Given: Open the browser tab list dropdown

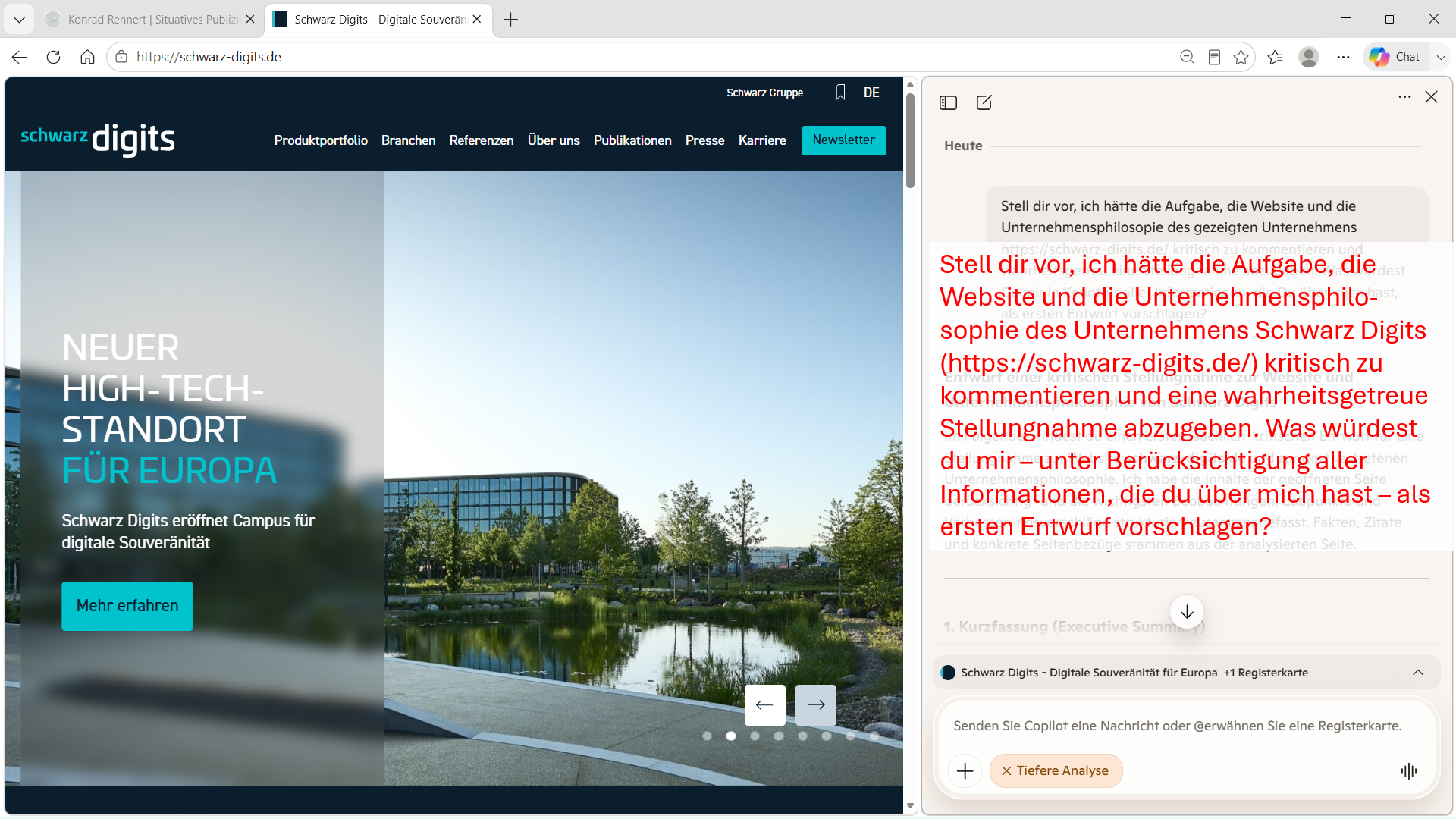Looking at the screenshot, I should (x=19, y=20).
